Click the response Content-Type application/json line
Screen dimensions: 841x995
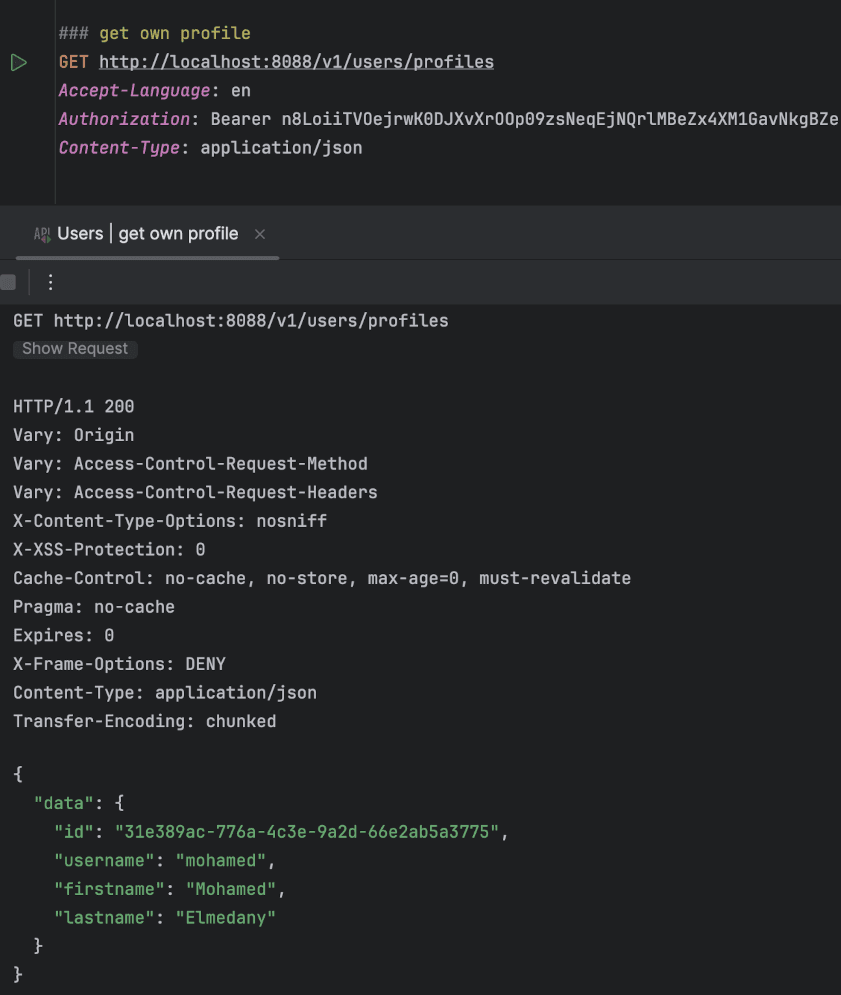[x=165, y=692]
